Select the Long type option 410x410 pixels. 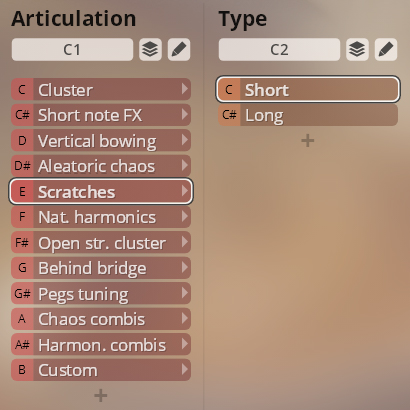pyautogui.click(x=308, y=115)
